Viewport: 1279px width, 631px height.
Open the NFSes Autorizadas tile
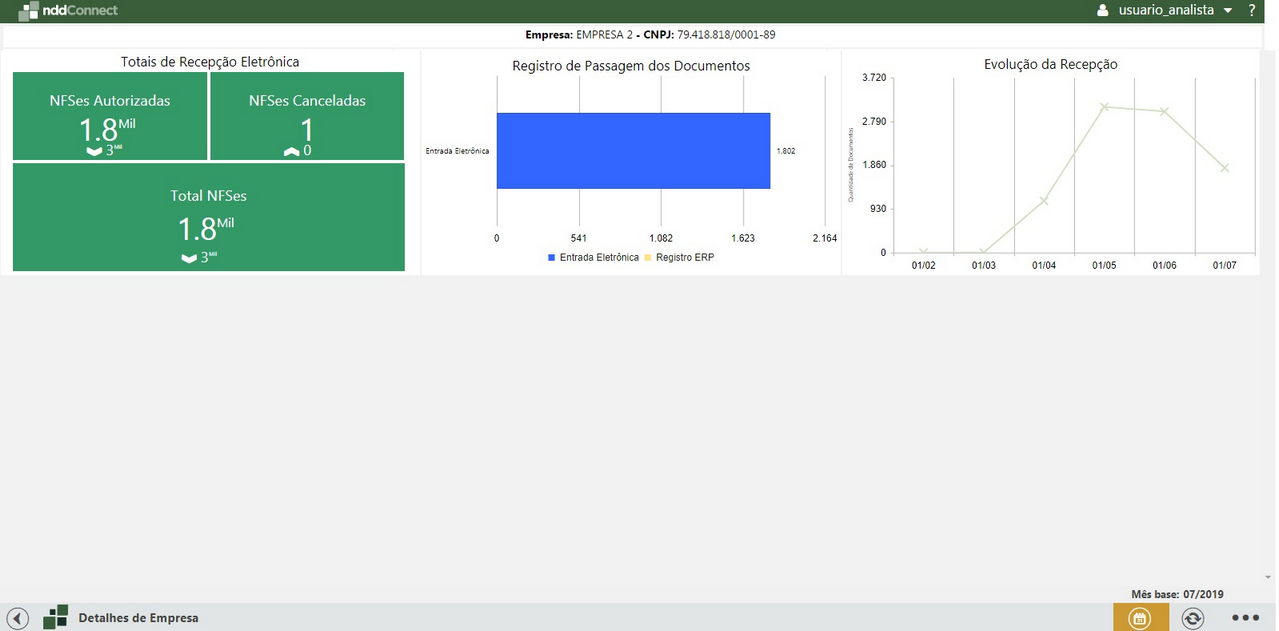tap(110, 116)
